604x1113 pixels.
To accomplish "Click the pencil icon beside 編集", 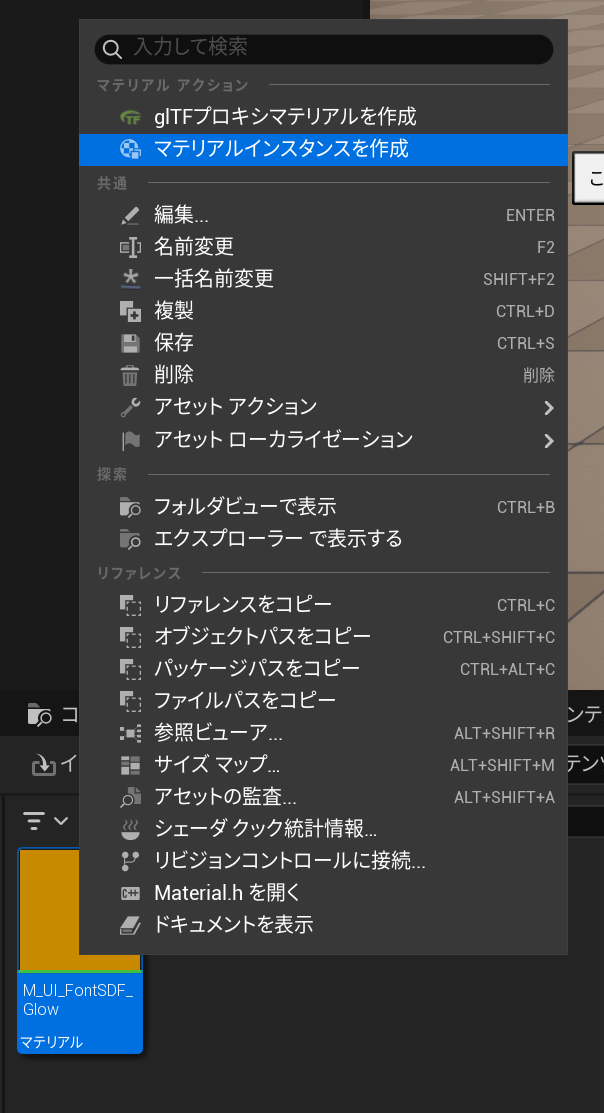I will point(130,215).
